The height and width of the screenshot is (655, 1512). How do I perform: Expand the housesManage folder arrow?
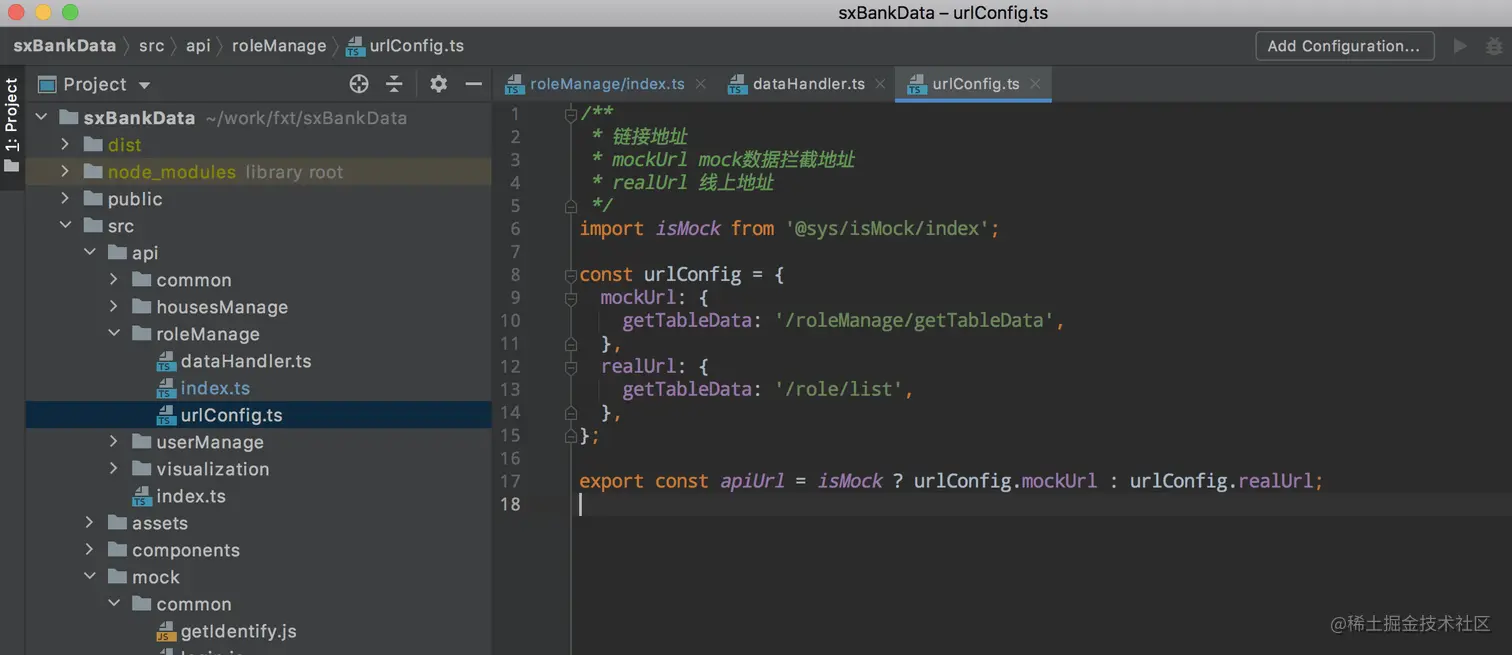[x=113, y=307]
